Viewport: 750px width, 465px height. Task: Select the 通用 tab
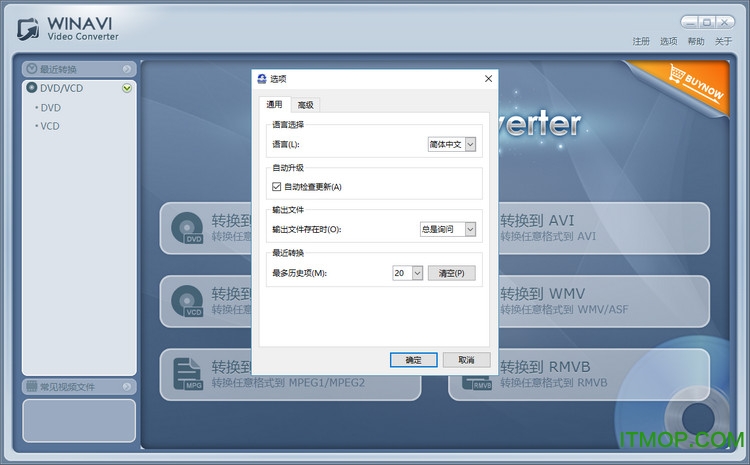click(274, 105)
